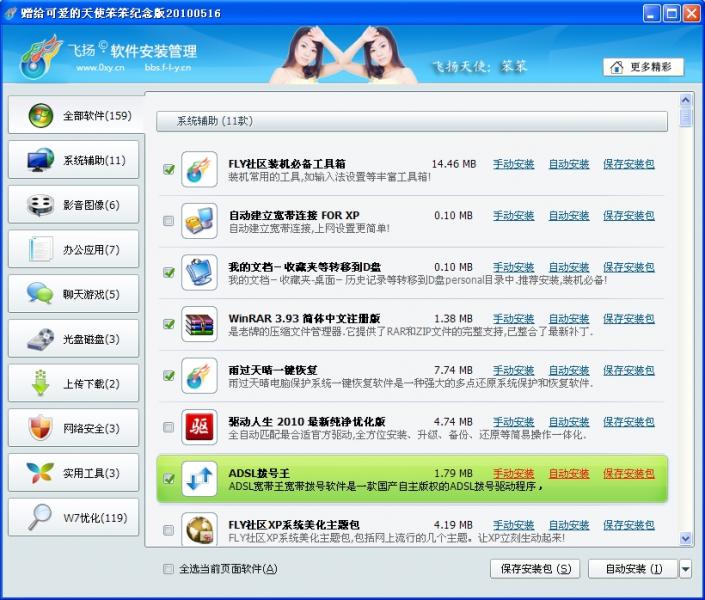Click 网络安全(3) category tab

[74, 428]
